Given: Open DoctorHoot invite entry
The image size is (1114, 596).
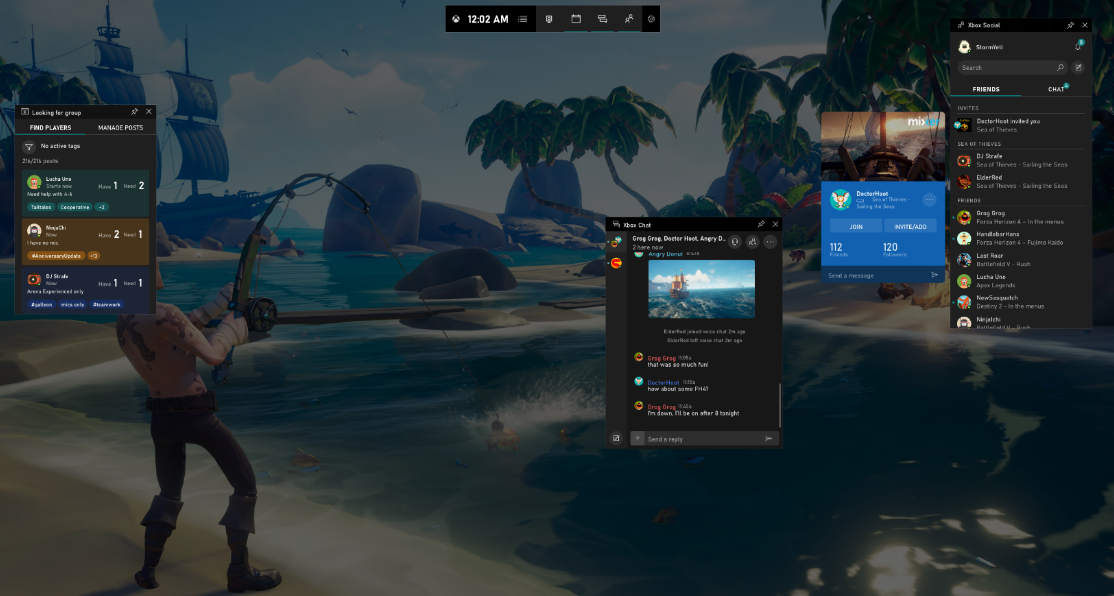Looking at the screenshot, I should point(1021,125).
